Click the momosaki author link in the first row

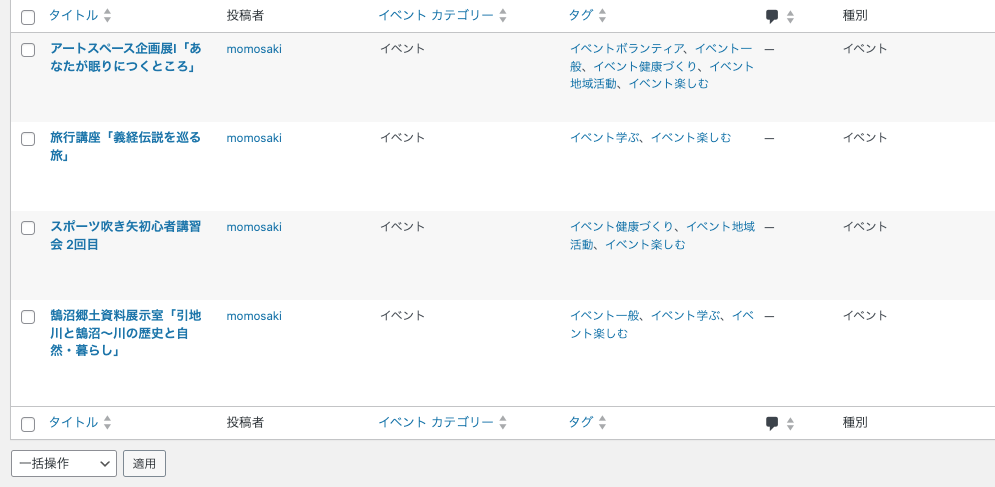[254, 49]
